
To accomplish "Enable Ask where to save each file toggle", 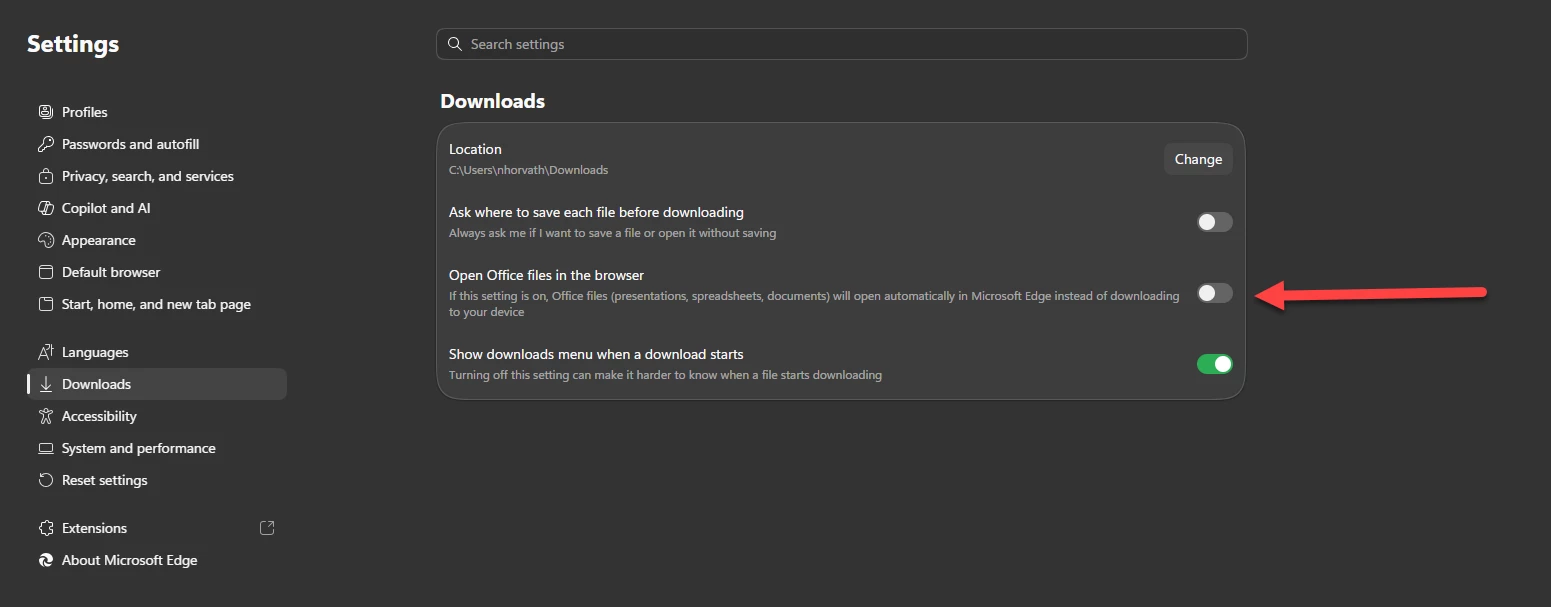I will click(1215, 222).
